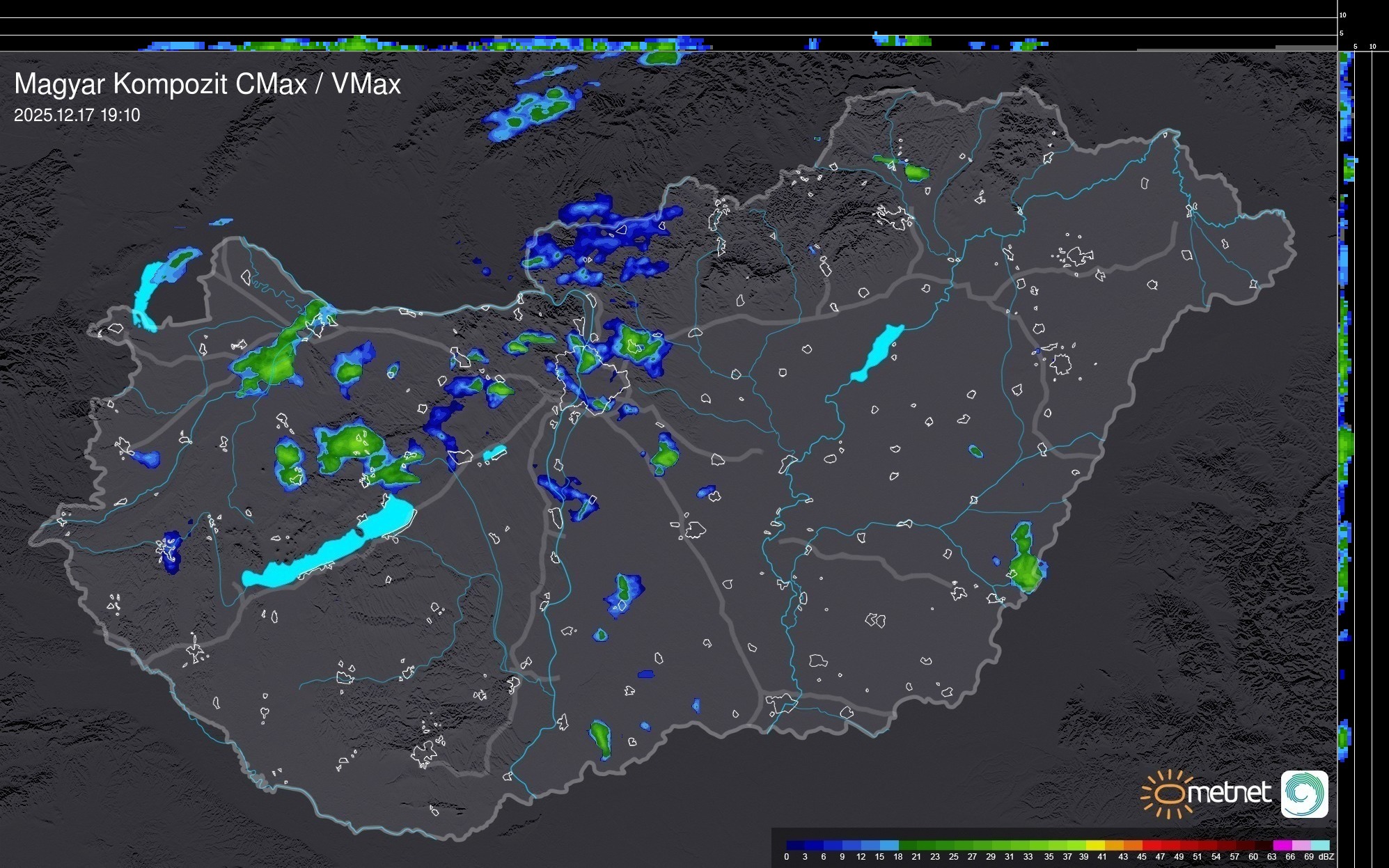Click the 2025.12.17 19:10 timestamp
The height and width of the screenshot is (868, 1389).
click(77, 116)
